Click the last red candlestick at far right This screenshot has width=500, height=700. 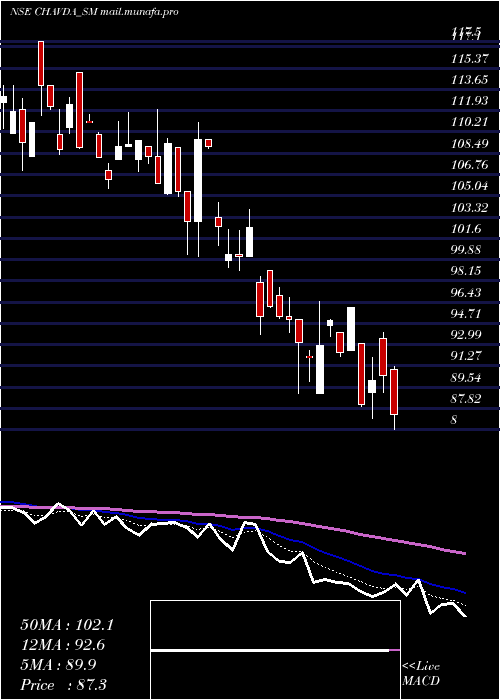(x=394, y=392)
